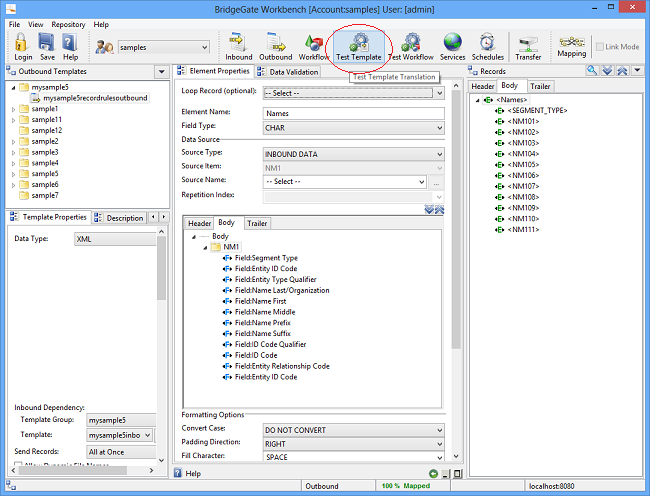The image size is (650, 496).
Task: Open the Records panel menu dropdown arrow
Action: click(637, 70)
